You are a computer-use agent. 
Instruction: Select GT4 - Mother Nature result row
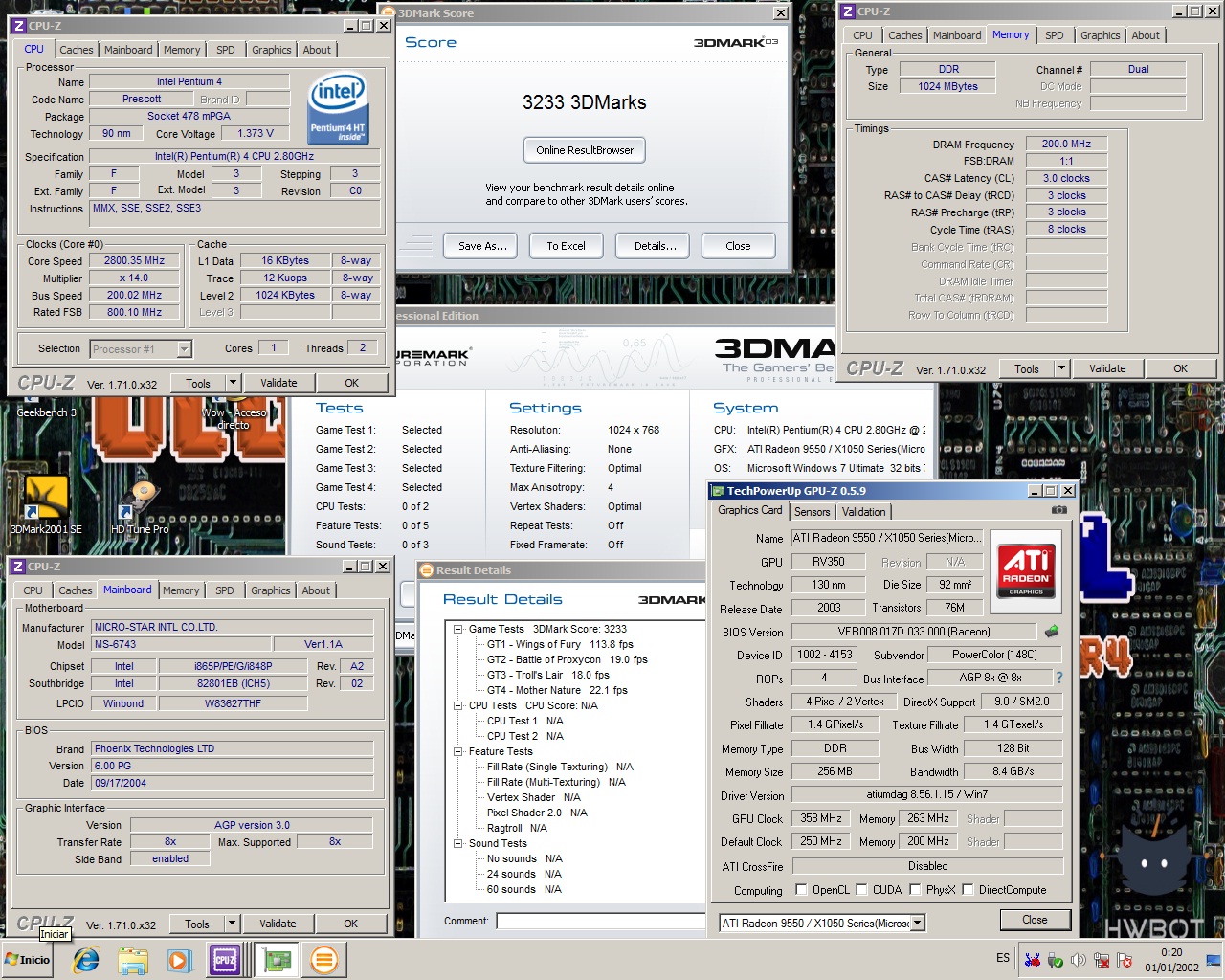pos(557,690)
